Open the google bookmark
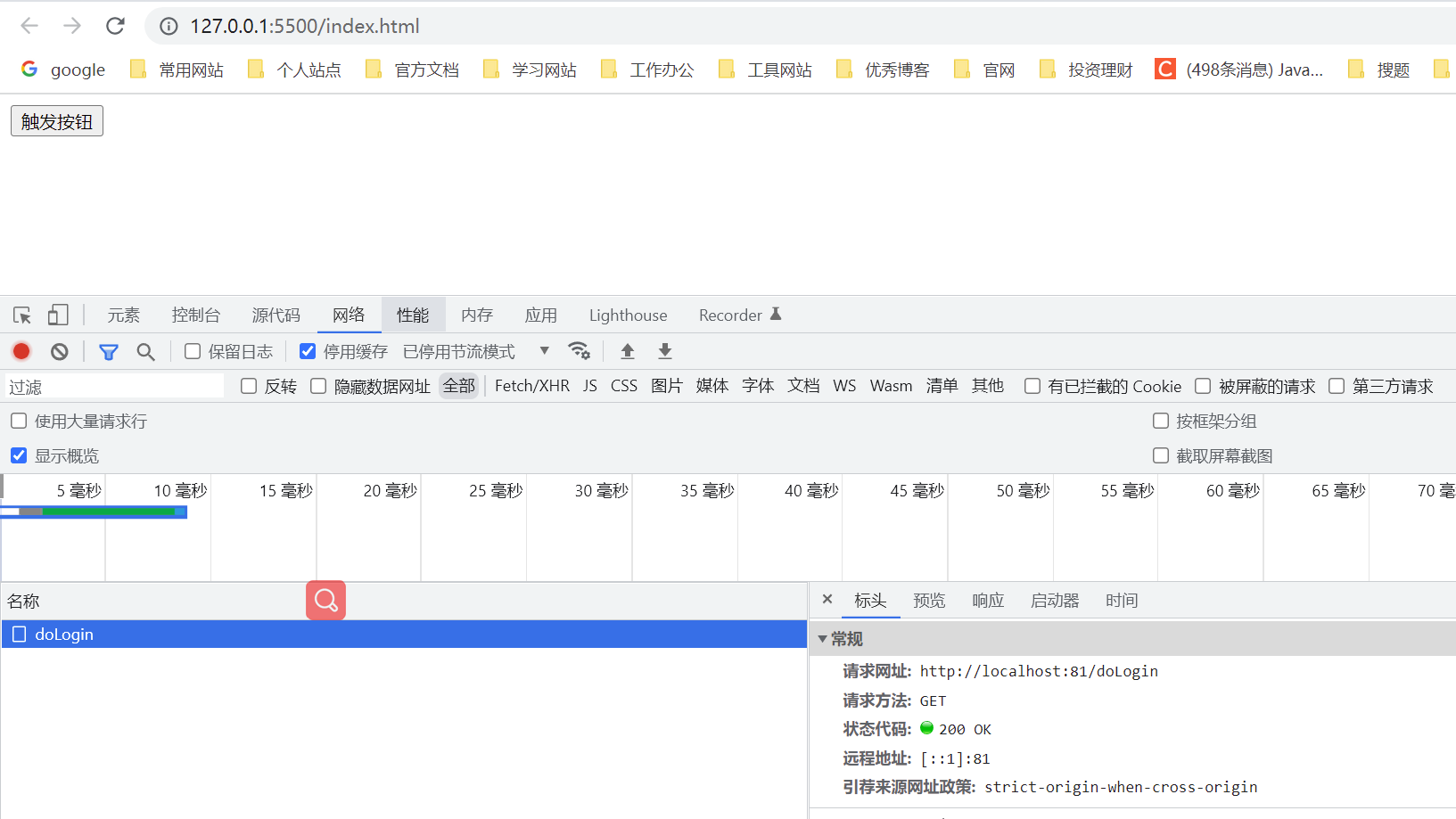 pyautogui.click(x=63, y=70)
